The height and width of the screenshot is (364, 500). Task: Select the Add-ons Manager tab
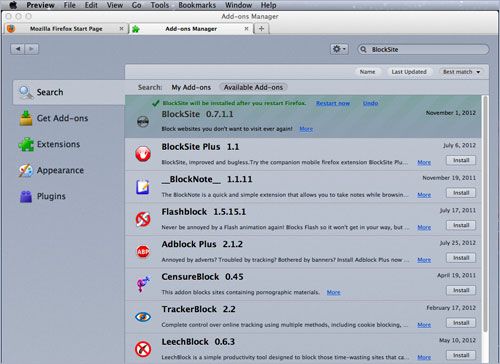coord(191,29)
